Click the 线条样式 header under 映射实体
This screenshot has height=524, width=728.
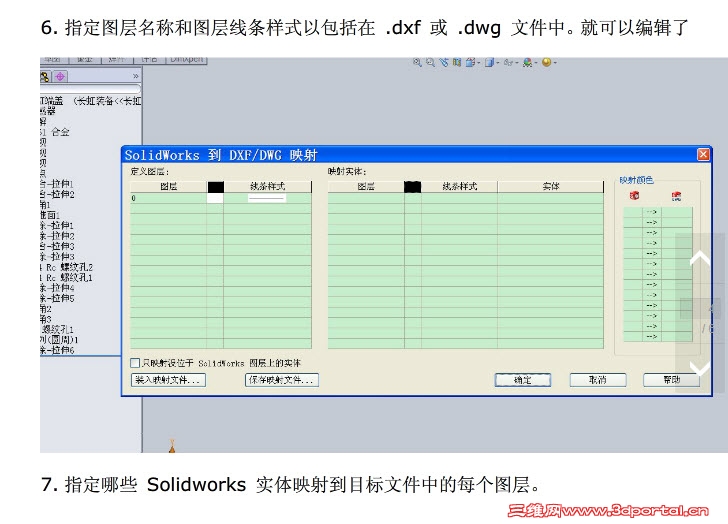[x=460, y=187]
